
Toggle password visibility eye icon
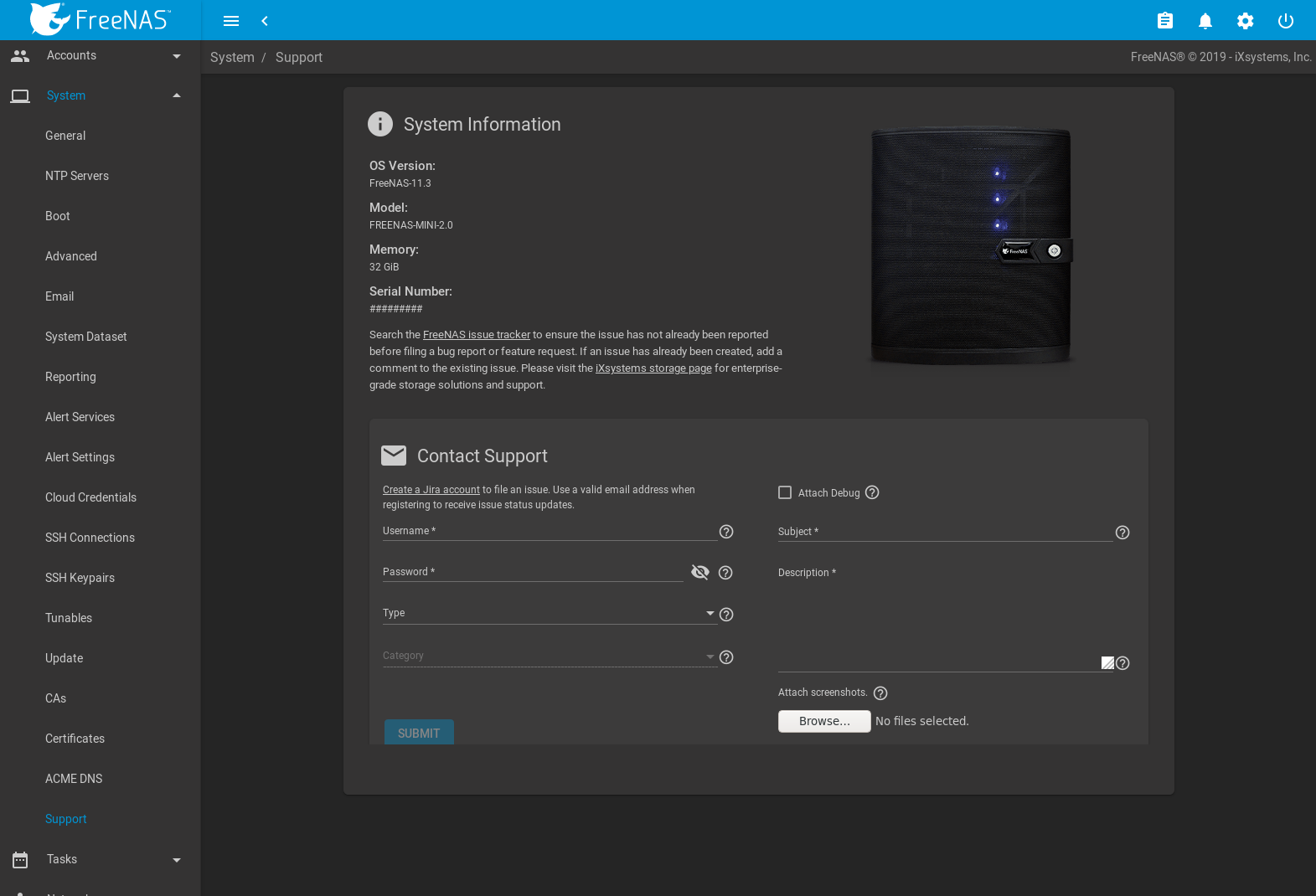[x=699, y=572]
